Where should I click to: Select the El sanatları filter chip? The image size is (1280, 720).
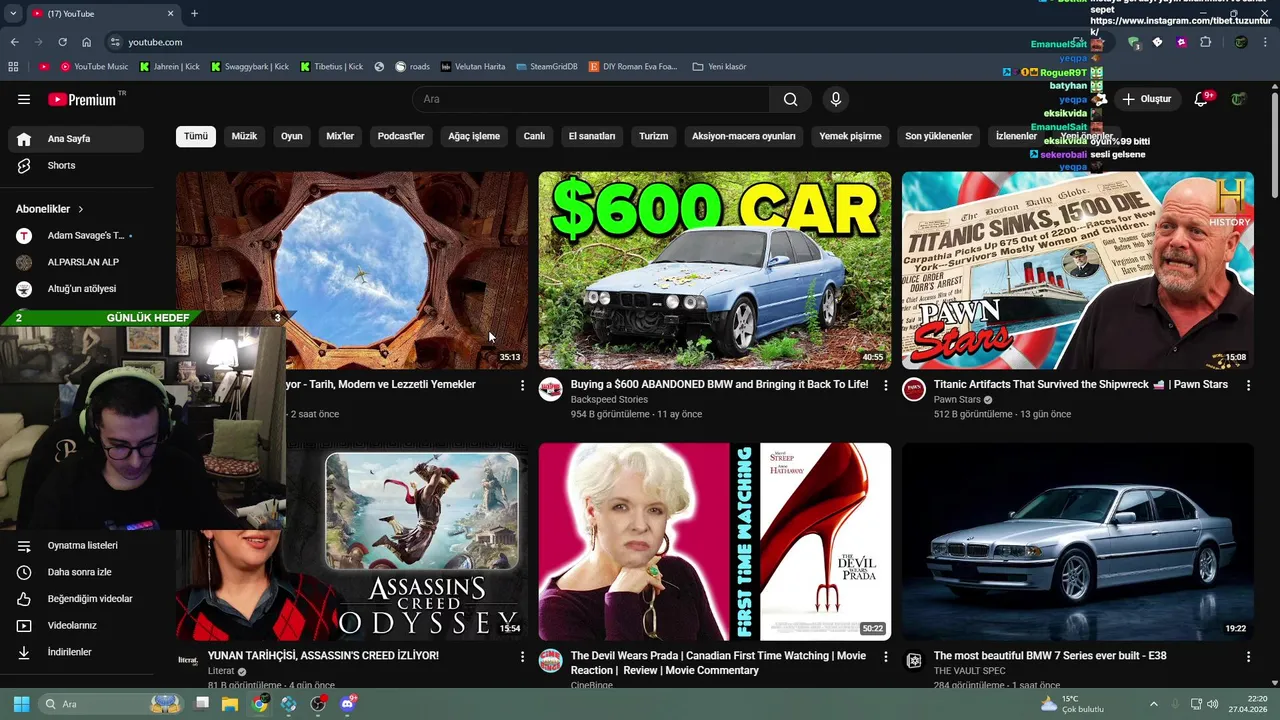[x=592, y=136]
